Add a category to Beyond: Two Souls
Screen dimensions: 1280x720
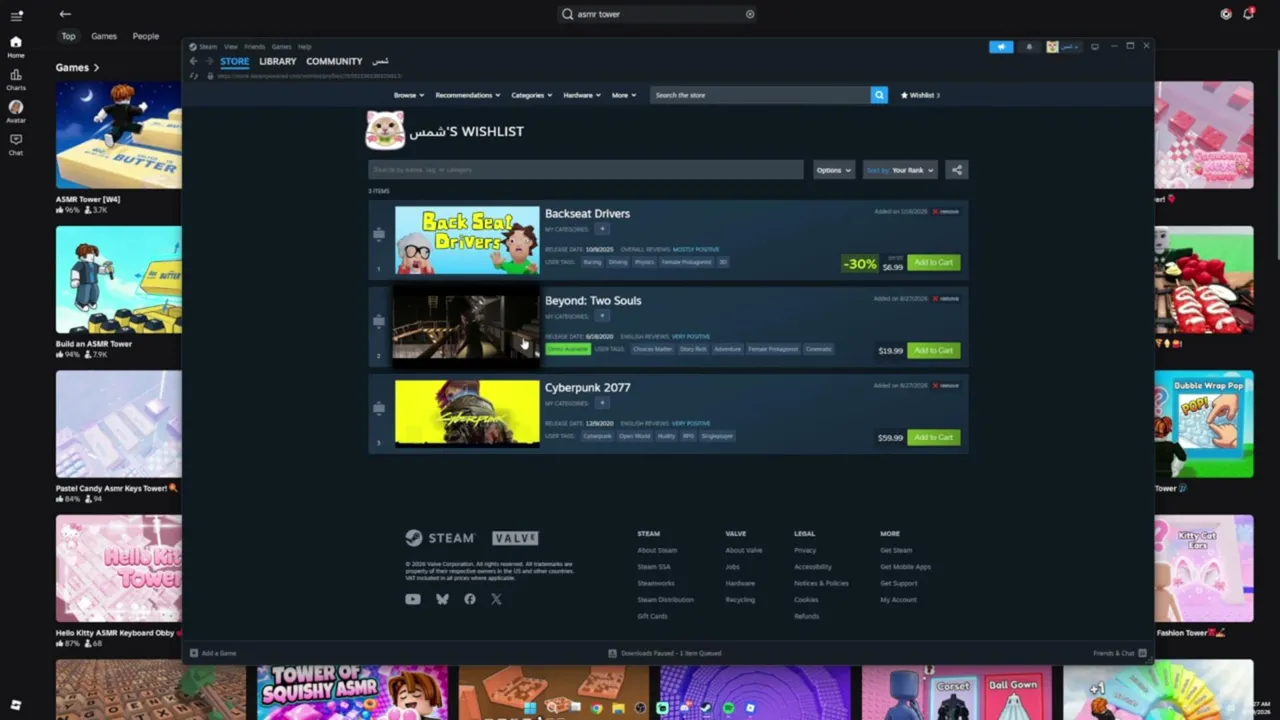pos(602,316)
